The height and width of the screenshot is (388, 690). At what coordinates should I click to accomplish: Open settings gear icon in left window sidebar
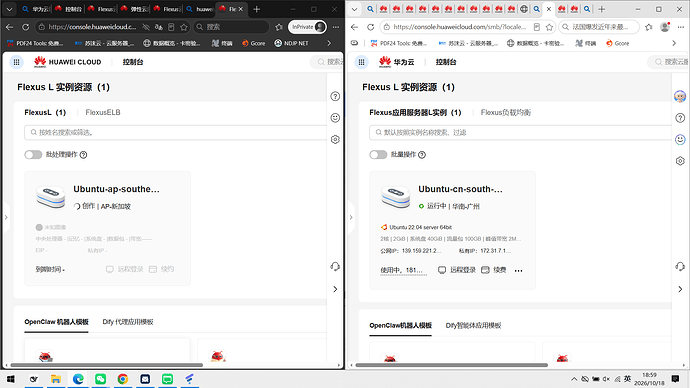click(x=335, y=139)
